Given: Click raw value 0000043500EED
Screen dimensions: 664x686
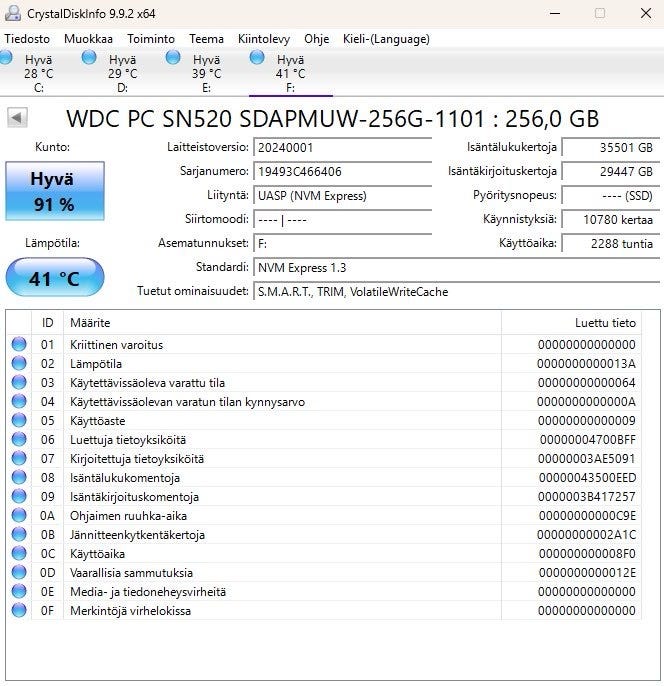Looking at the screenshot, I should [587, 478].
